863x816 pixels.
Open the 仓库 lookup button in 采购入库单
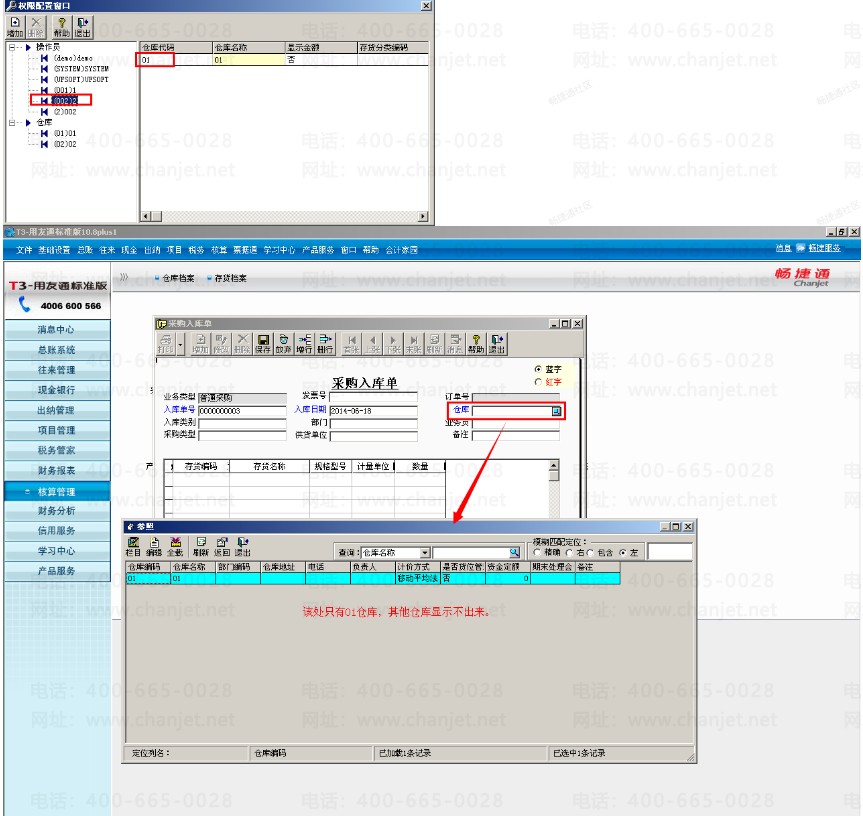pyautogui.click(x=556, y=411)
